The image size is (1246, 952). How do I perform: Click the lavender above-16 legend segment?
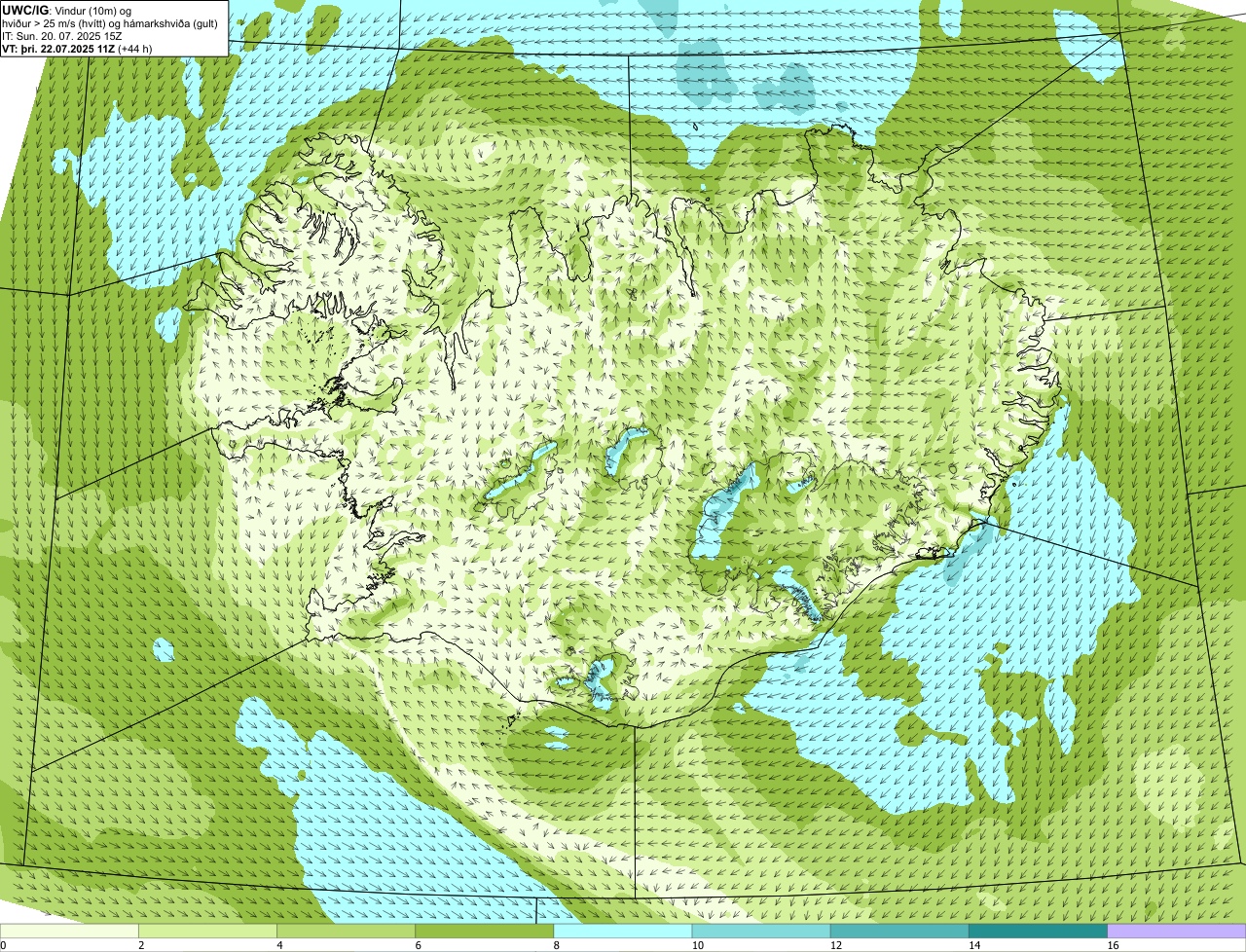(1177, 931)
